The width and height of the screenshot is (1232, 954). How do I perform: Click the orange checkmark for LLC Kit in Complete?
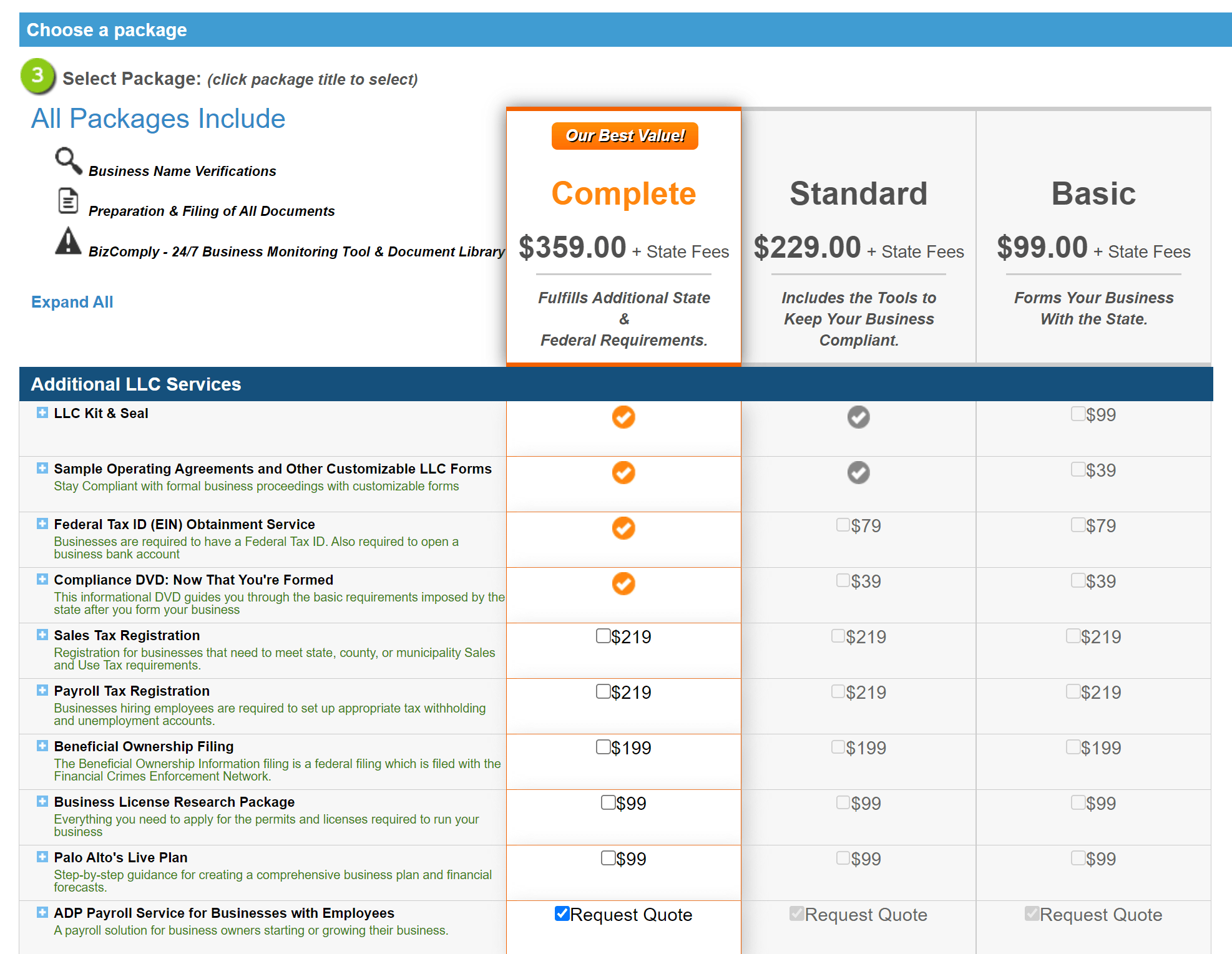(623, 417)
